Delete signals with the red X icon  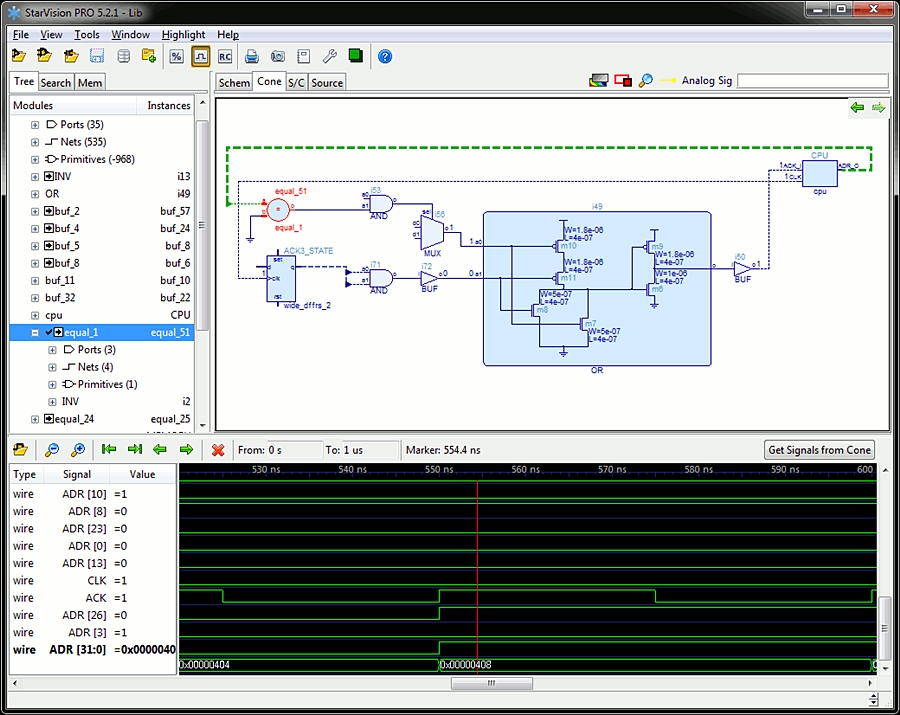218,450
